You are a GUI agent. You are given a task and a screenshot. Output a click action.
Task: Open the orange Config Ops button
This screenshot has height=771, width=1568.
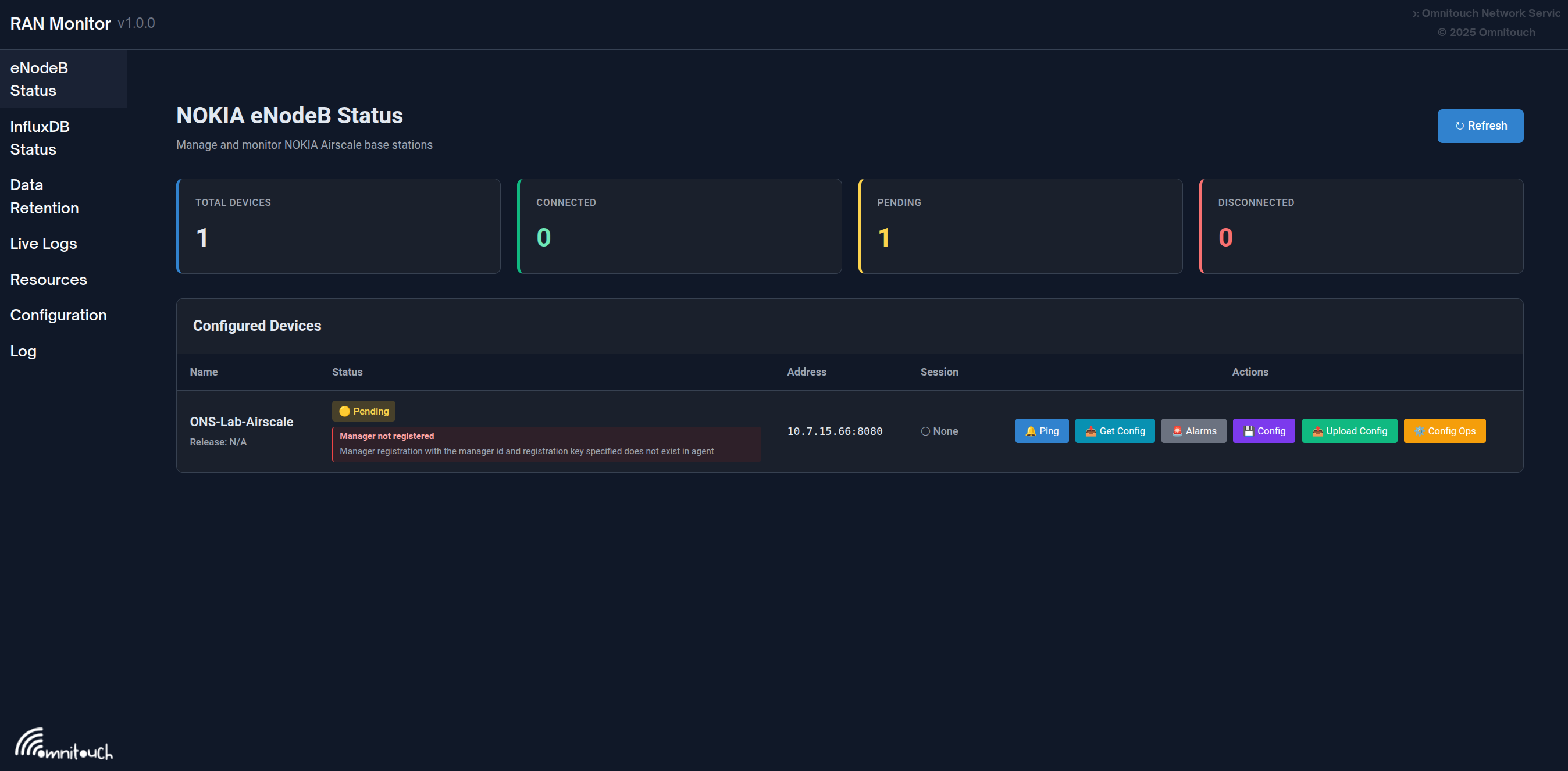pyautogui.click(x=1445, y=431)
